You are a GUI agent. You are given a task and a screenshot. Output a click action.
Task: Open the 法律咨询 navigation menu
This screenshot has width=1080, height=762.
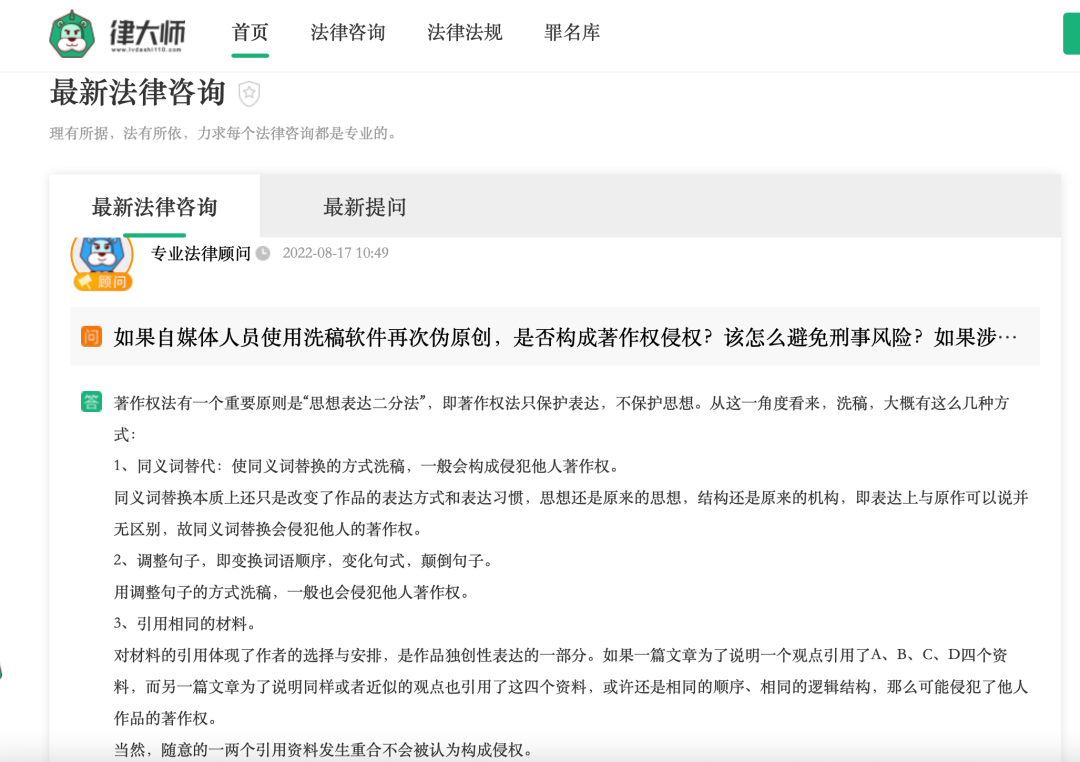[347, 32]
